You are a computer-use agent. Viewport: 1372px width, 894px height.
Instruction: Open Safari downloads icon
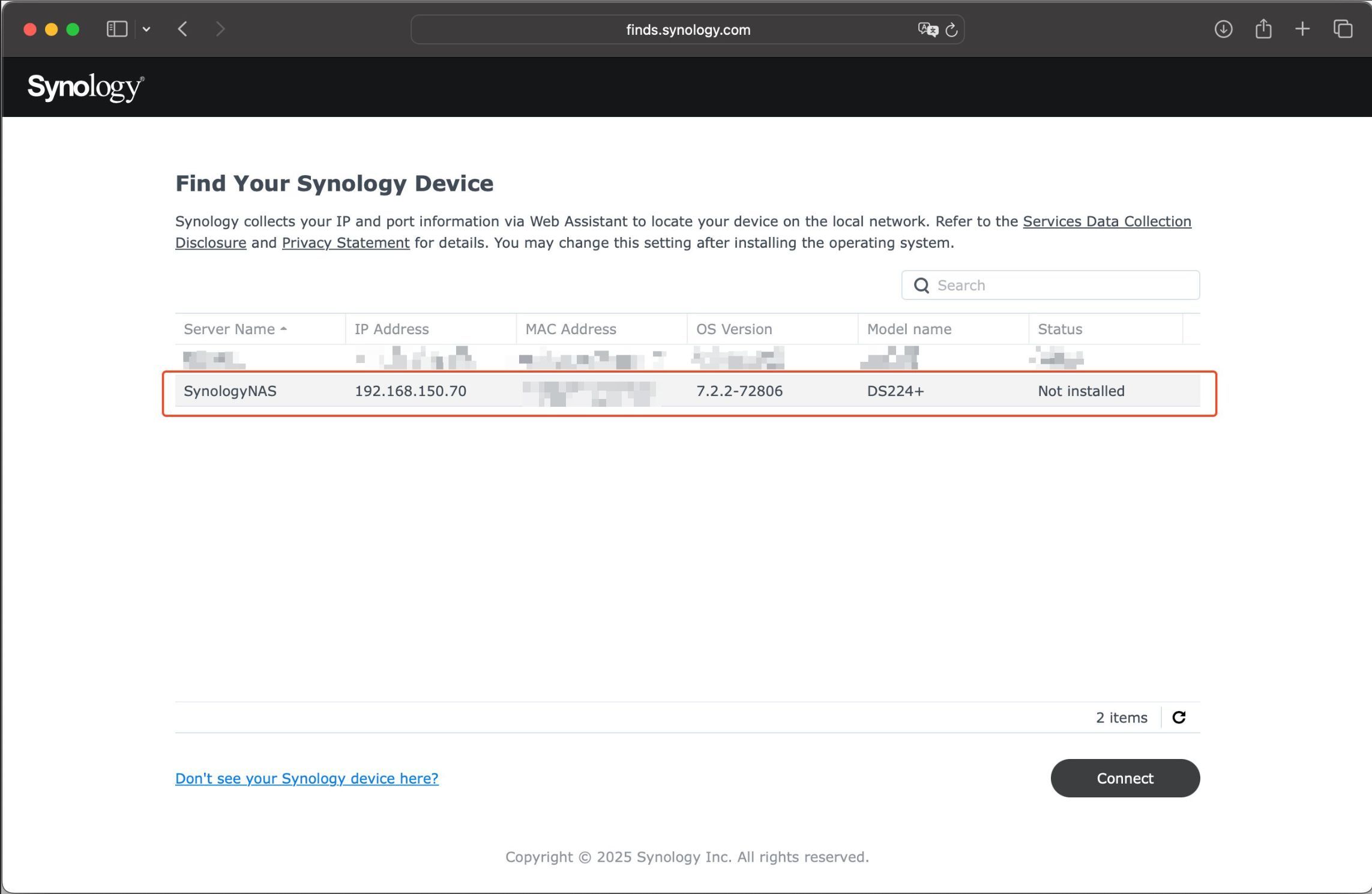pos(1223,29)
